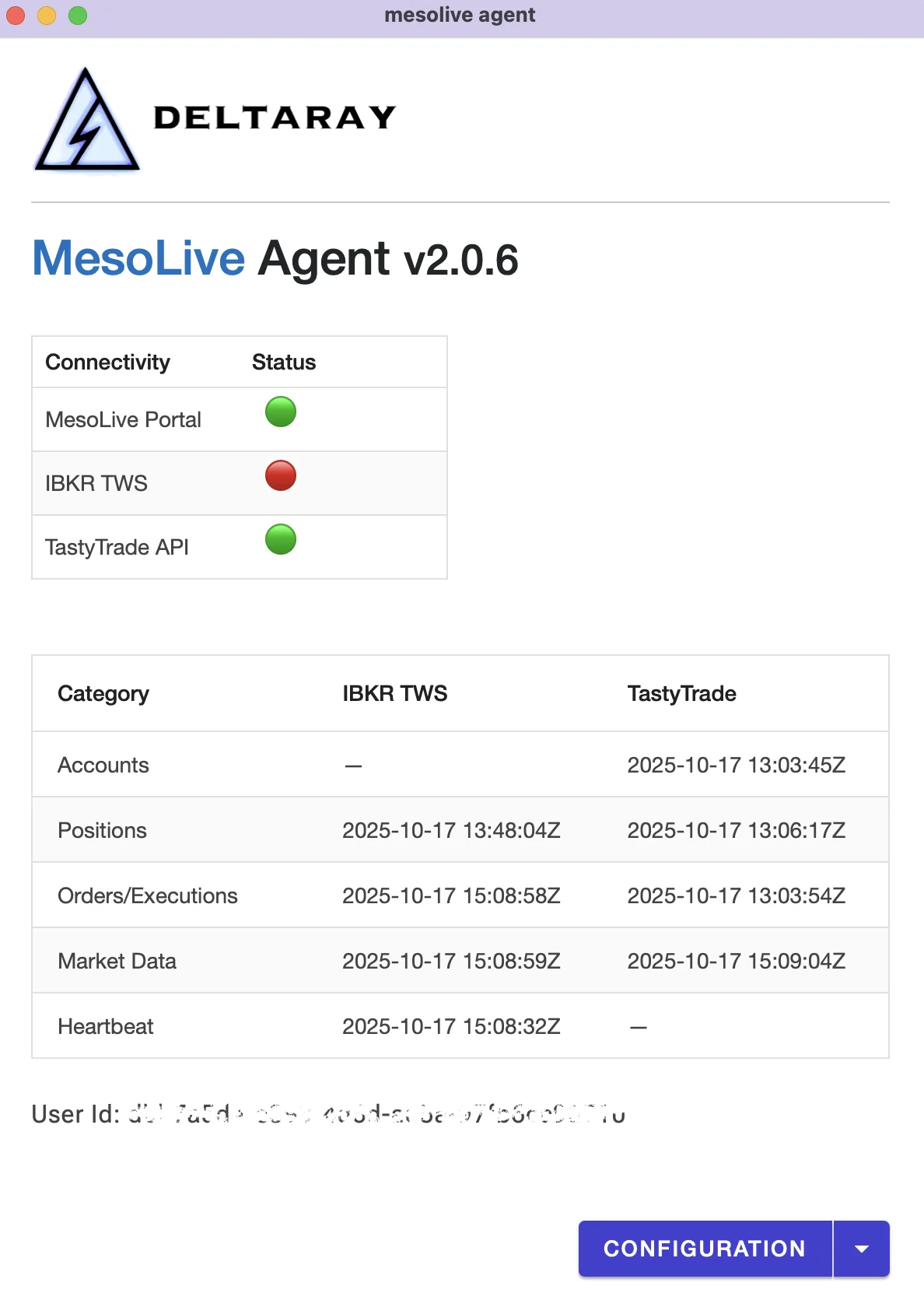Viewport: 924px width, 1293px height.
Task: Click the Orders/Executions table row
Action: point(148,895)
